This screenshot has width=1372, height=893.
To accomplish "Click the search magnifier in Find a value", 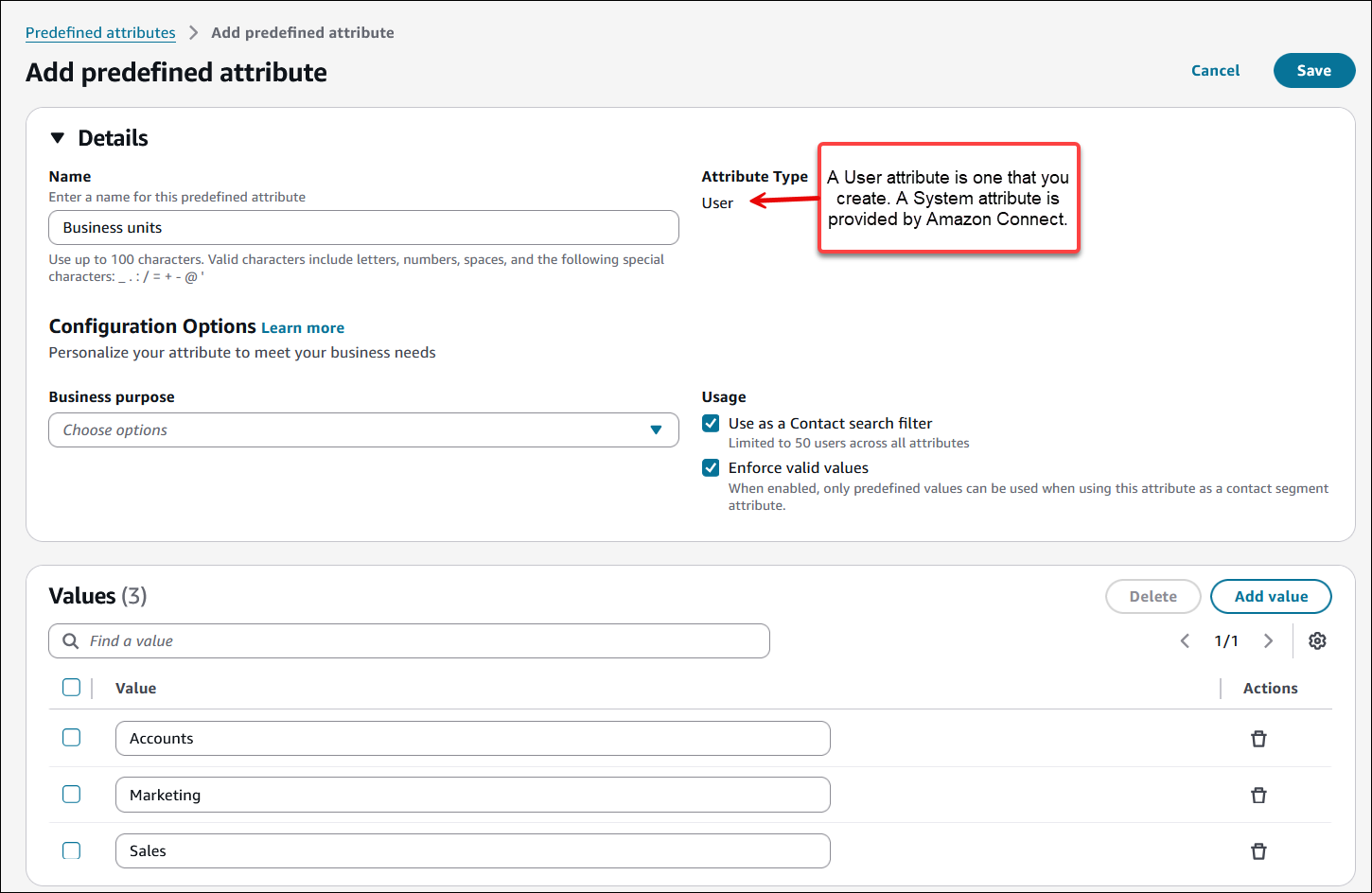I will click(x=71, y=641).
